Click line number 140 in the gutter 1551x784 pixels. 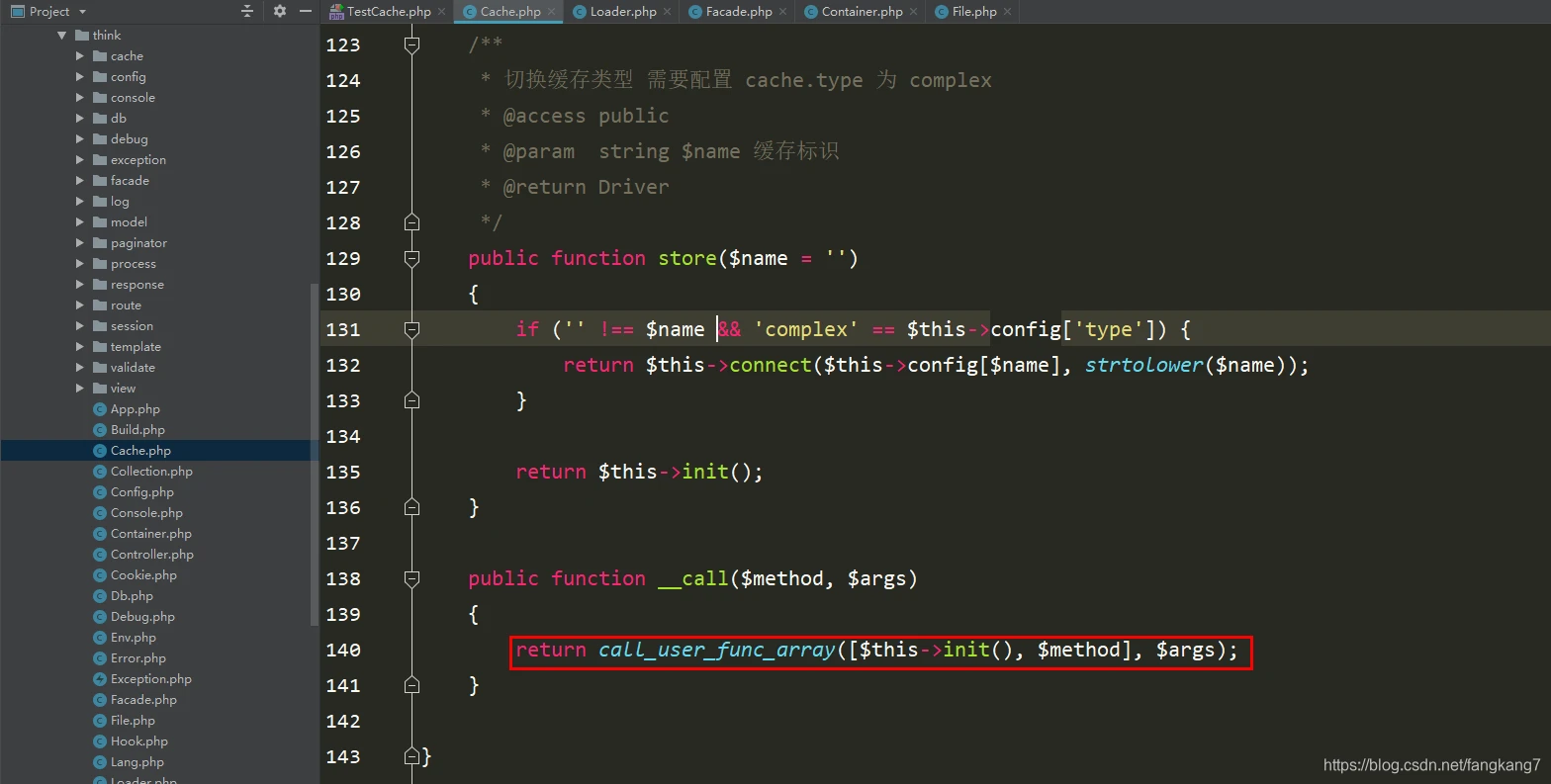[x=343, y=650]
